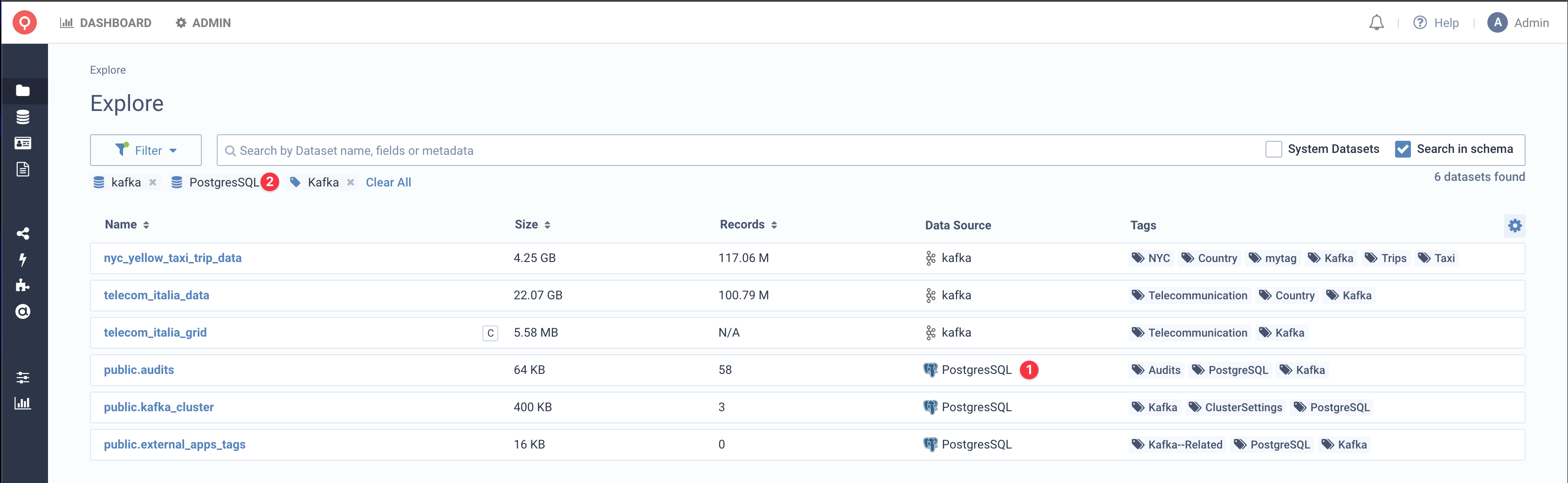Open the Explore folder sidebar icon
The width and height of the screenshot is (1568, 483).
pos(23,91)
